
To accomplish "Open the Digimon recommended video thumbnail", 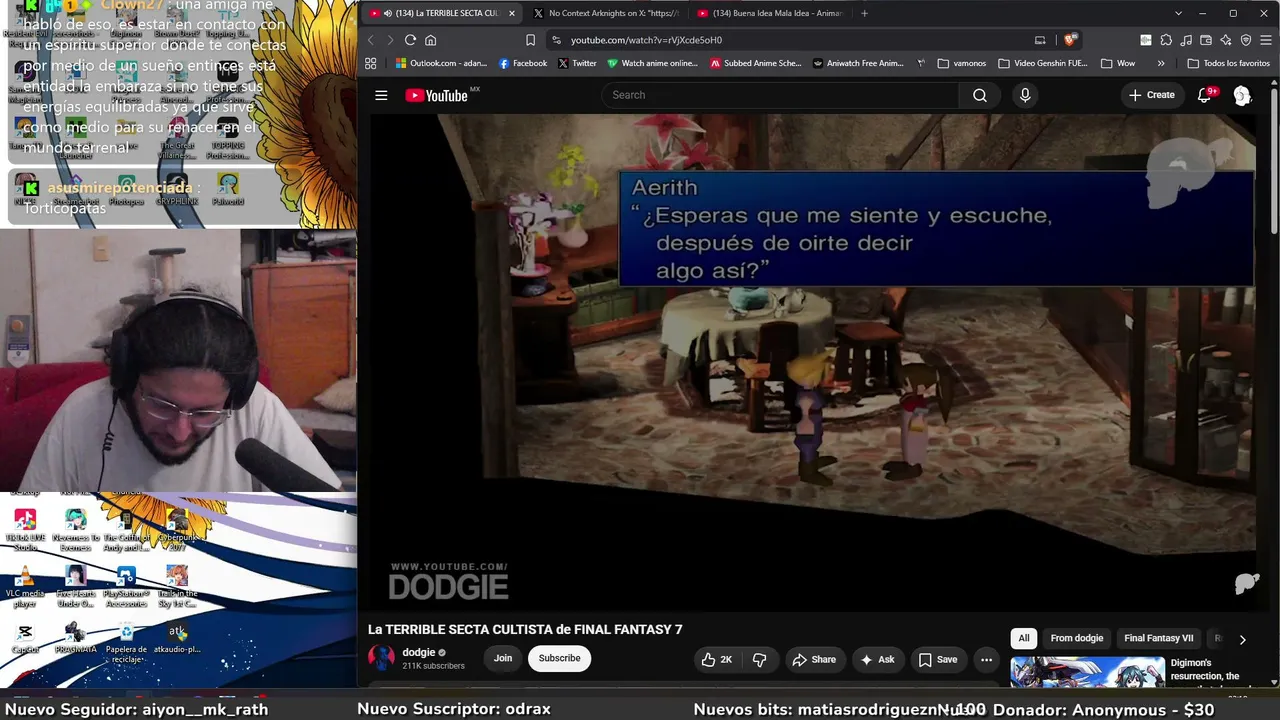I will [x=1087, y=672].
